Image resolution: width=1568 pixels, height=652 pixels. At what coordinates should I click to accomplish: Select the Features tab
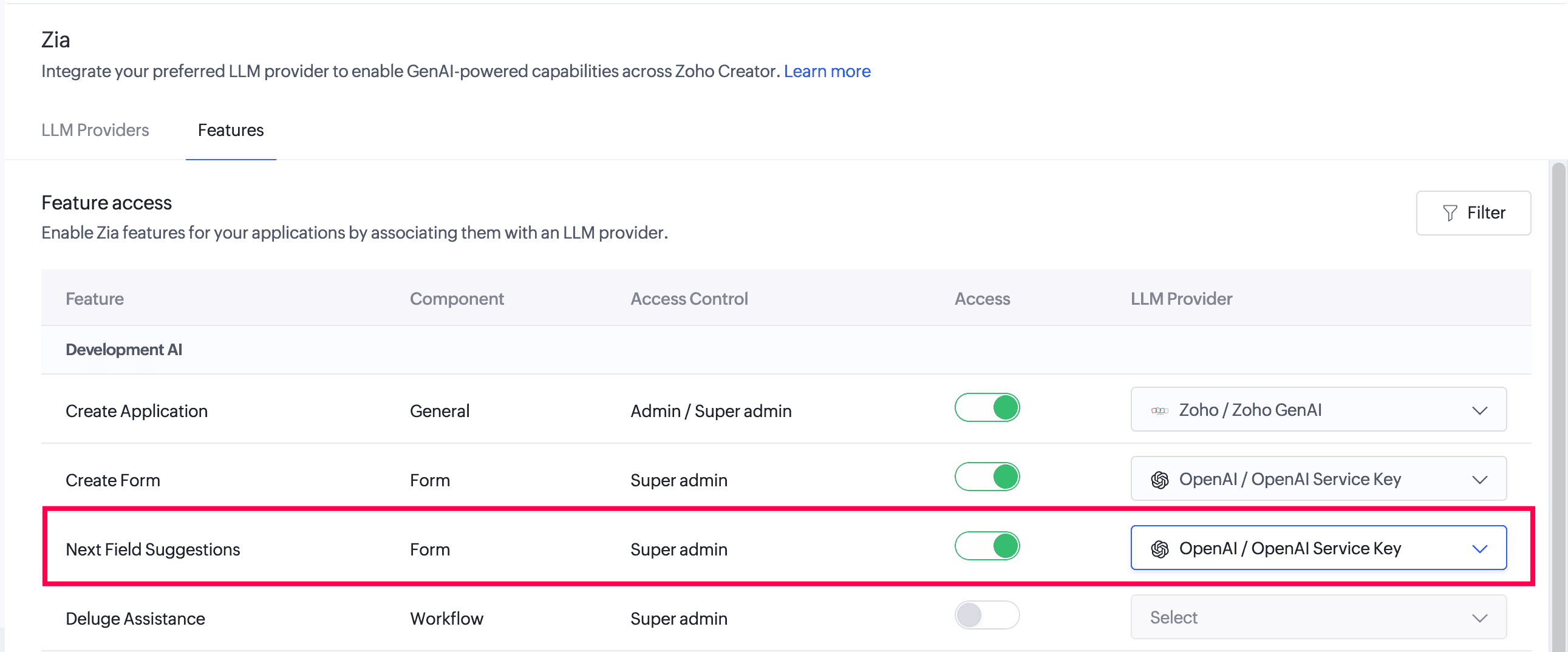(x=231, y=130)
